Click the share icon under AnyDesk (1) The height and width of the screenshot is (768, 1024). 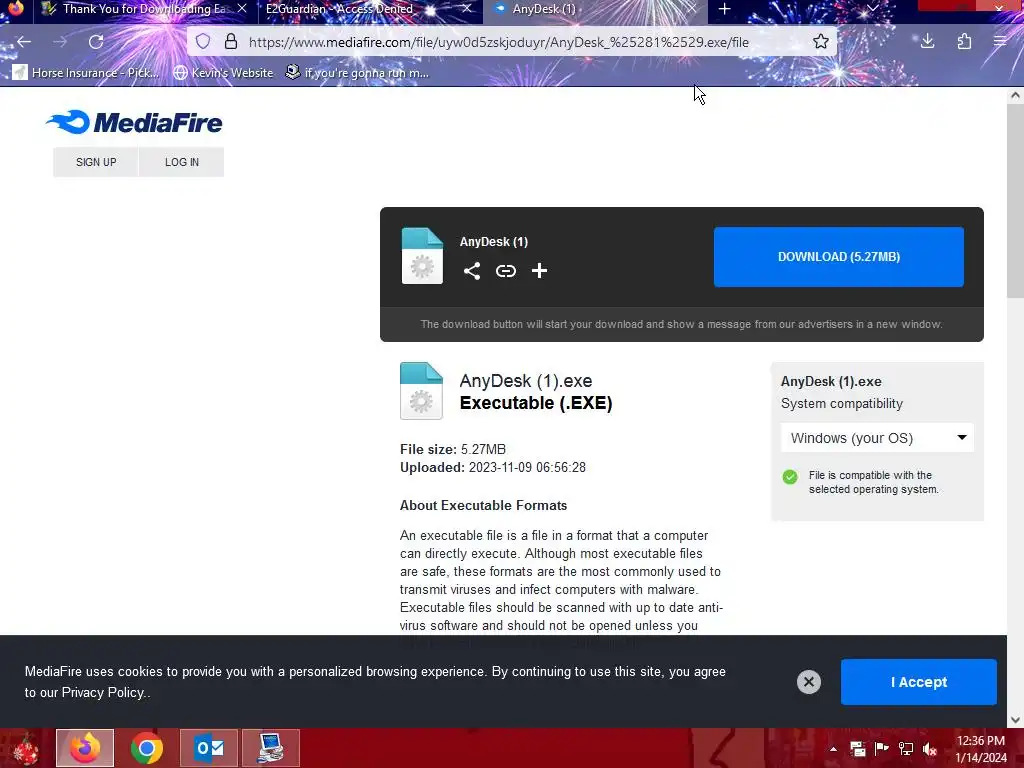click(x=472, y=271)
